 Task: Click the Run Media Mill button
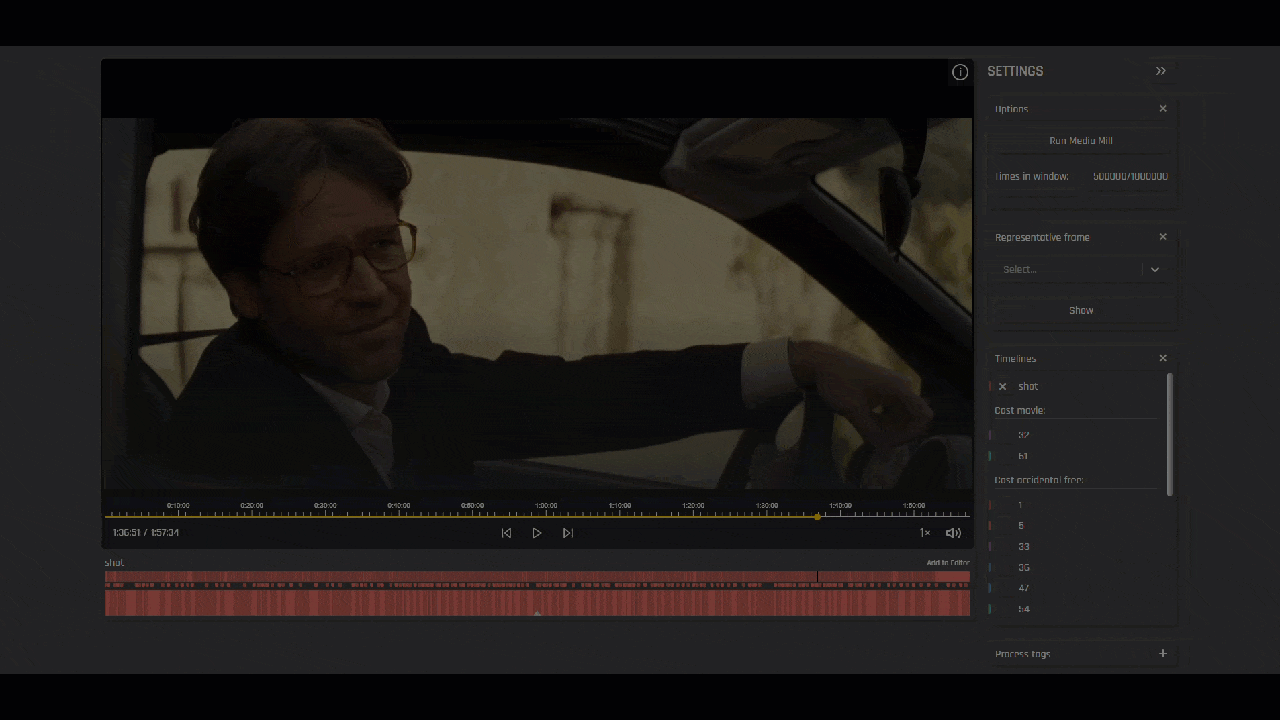point(1080,141)
